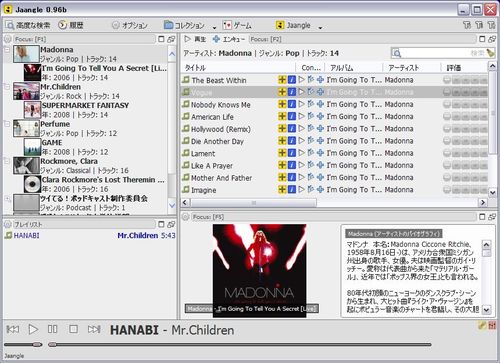Click the Madonna album cover in the info pane

(259, 270)
